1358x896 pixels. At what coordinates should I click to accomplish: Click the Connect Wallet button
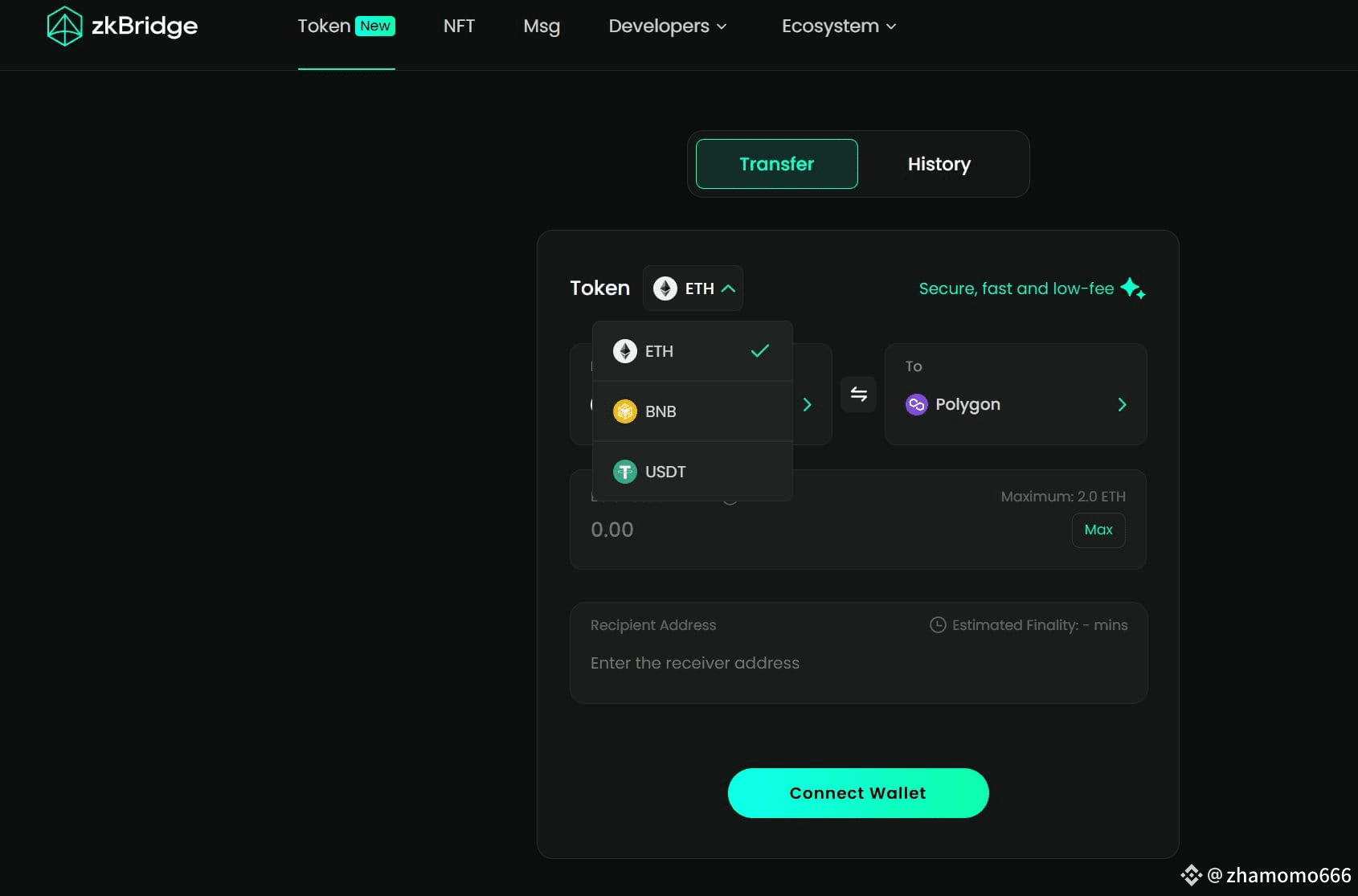[858, 793]
